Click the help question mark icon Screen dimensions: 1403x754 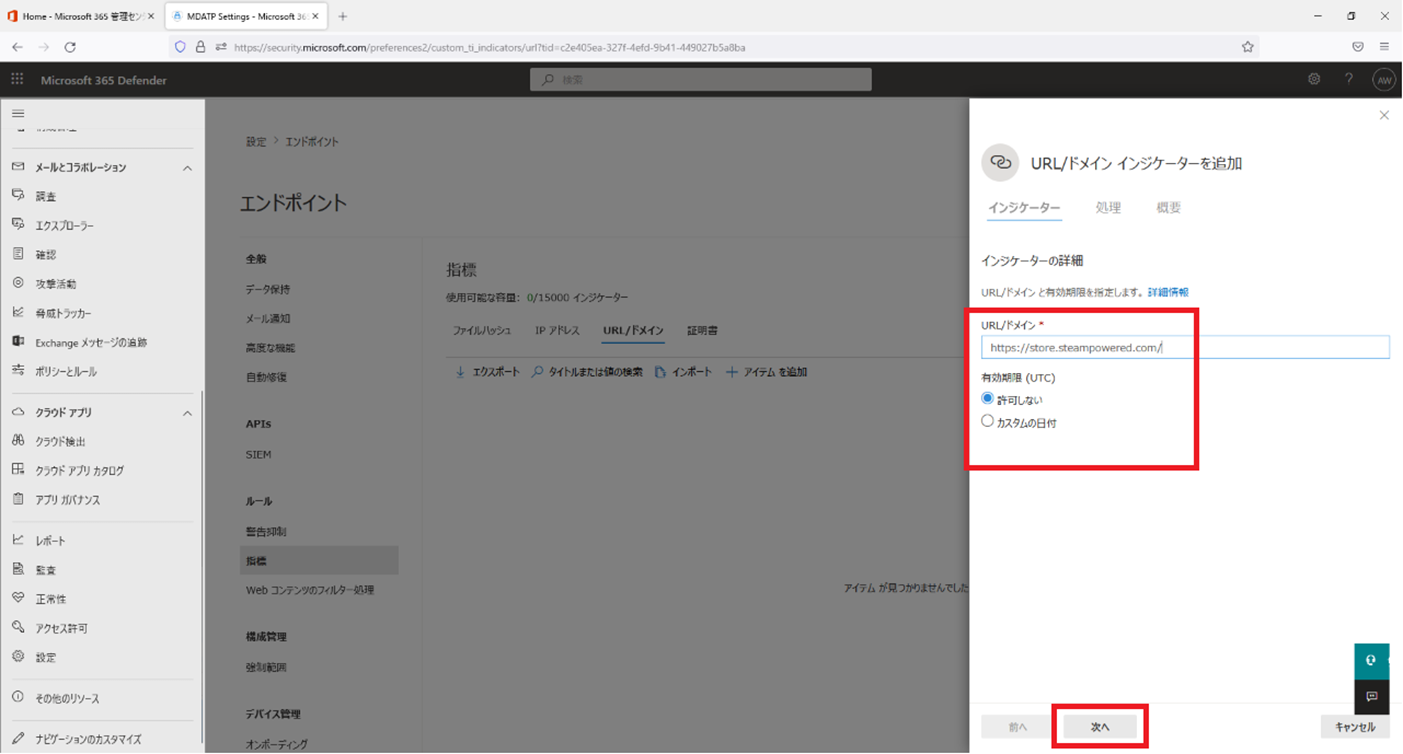pyautogui.click(x=1348, y=80)
